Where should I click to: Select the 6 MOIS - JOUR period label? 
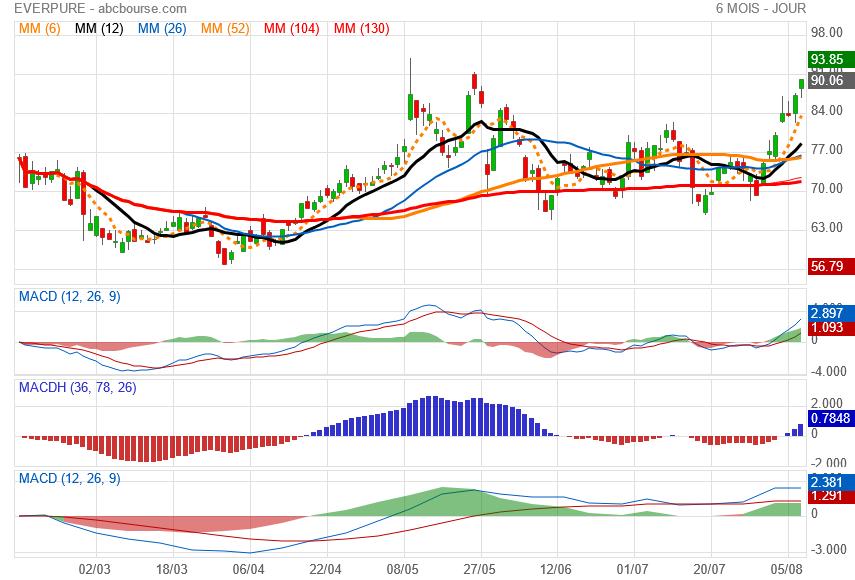coord(761,9)
